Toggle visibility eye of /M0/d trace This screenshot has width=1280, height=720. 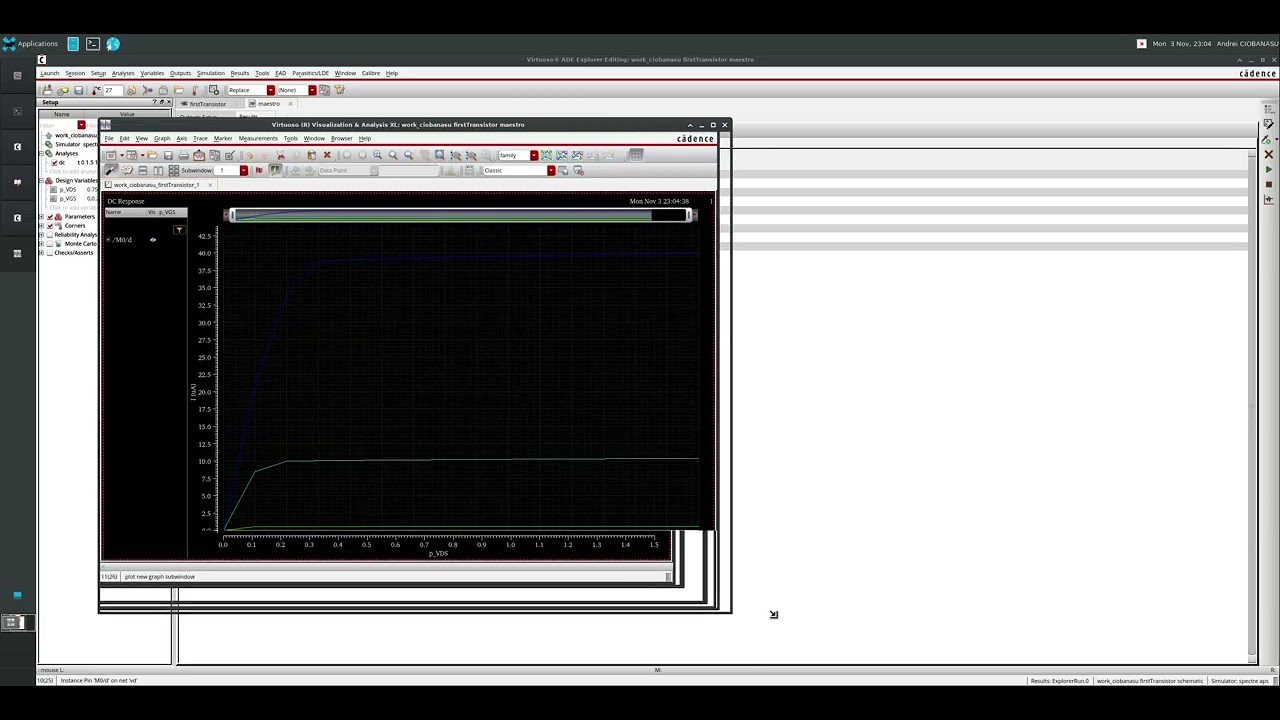[153, 240]
